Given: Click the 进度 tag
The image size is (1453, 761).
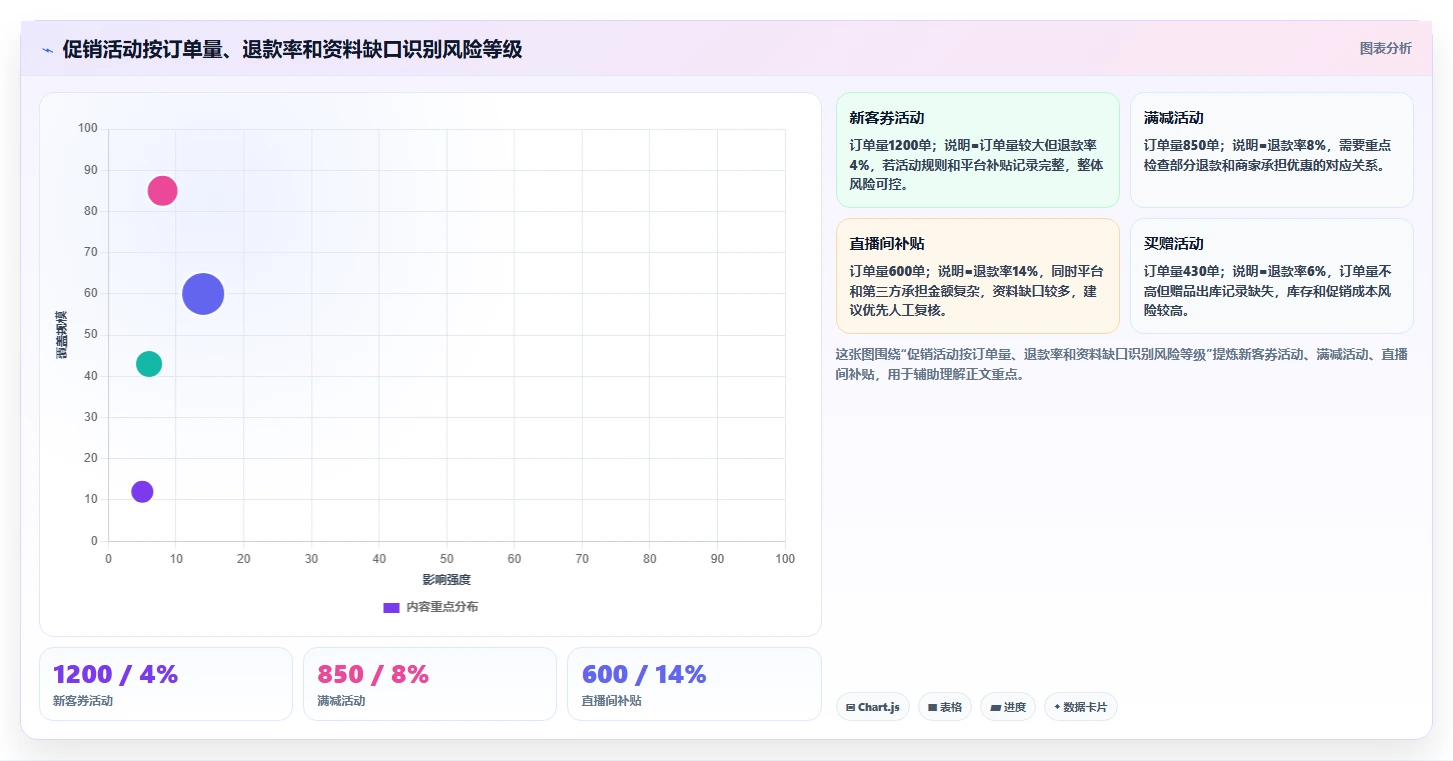Looking at the screenshot, I should click(x=1008, y=707).
